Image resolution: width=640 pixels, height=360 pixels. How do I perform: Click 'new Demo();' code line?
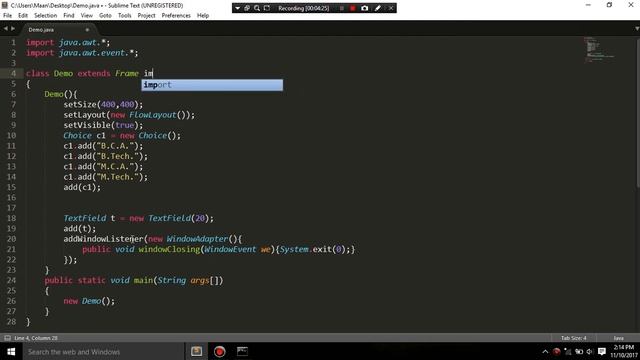tap(89, 301)
